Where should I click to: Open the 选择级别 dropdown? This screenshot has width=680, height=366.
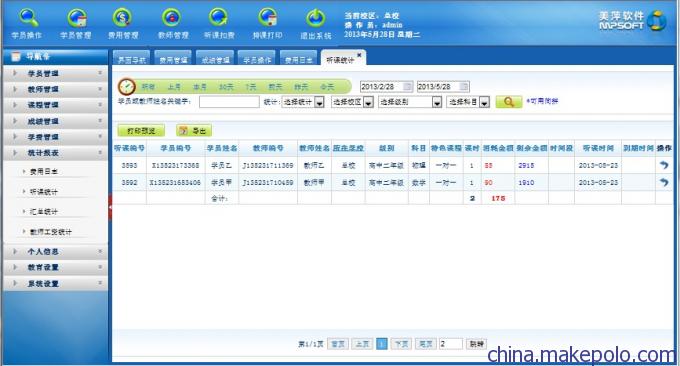click(410, 102)
